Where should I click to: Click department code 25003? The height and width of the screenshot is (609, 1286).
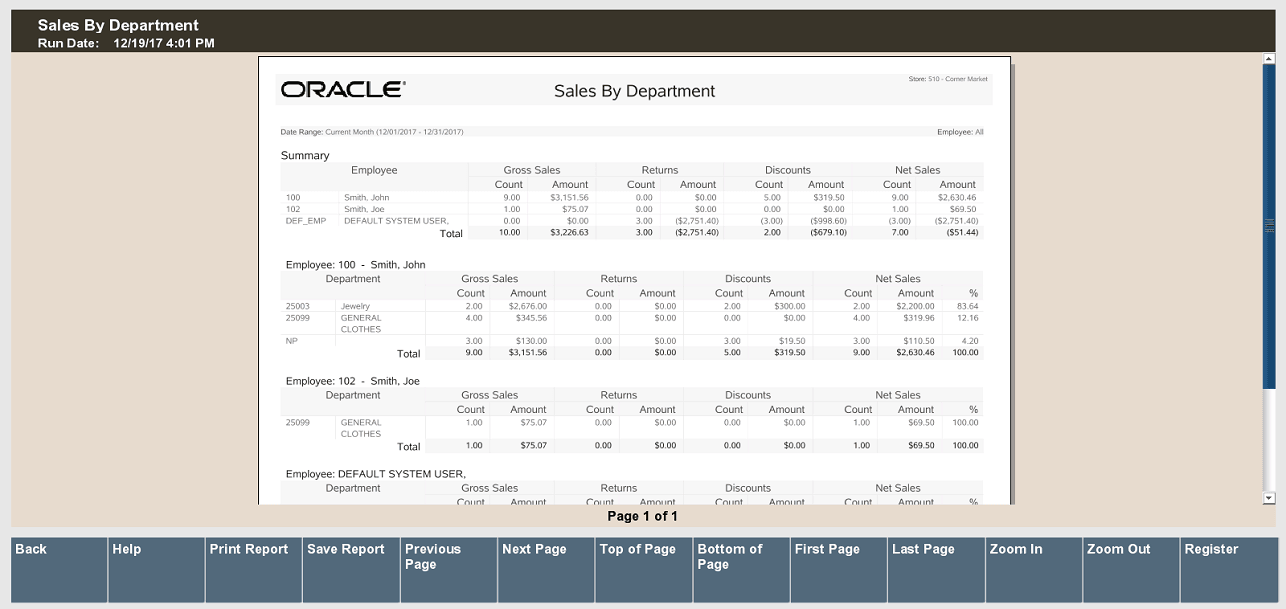click(x=298, y=306)
